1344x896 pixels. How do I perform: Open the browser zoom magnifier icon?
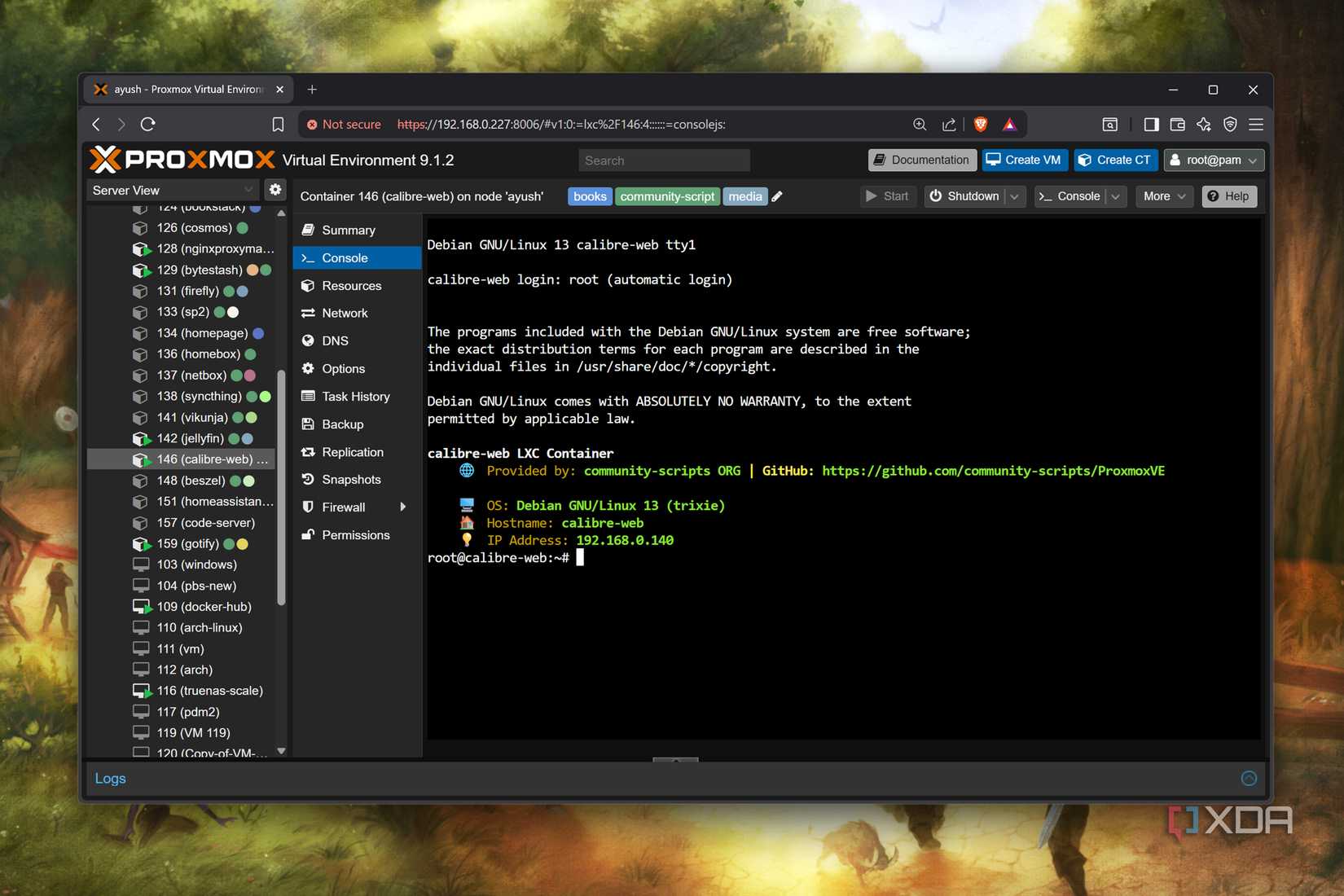point(920,125)
